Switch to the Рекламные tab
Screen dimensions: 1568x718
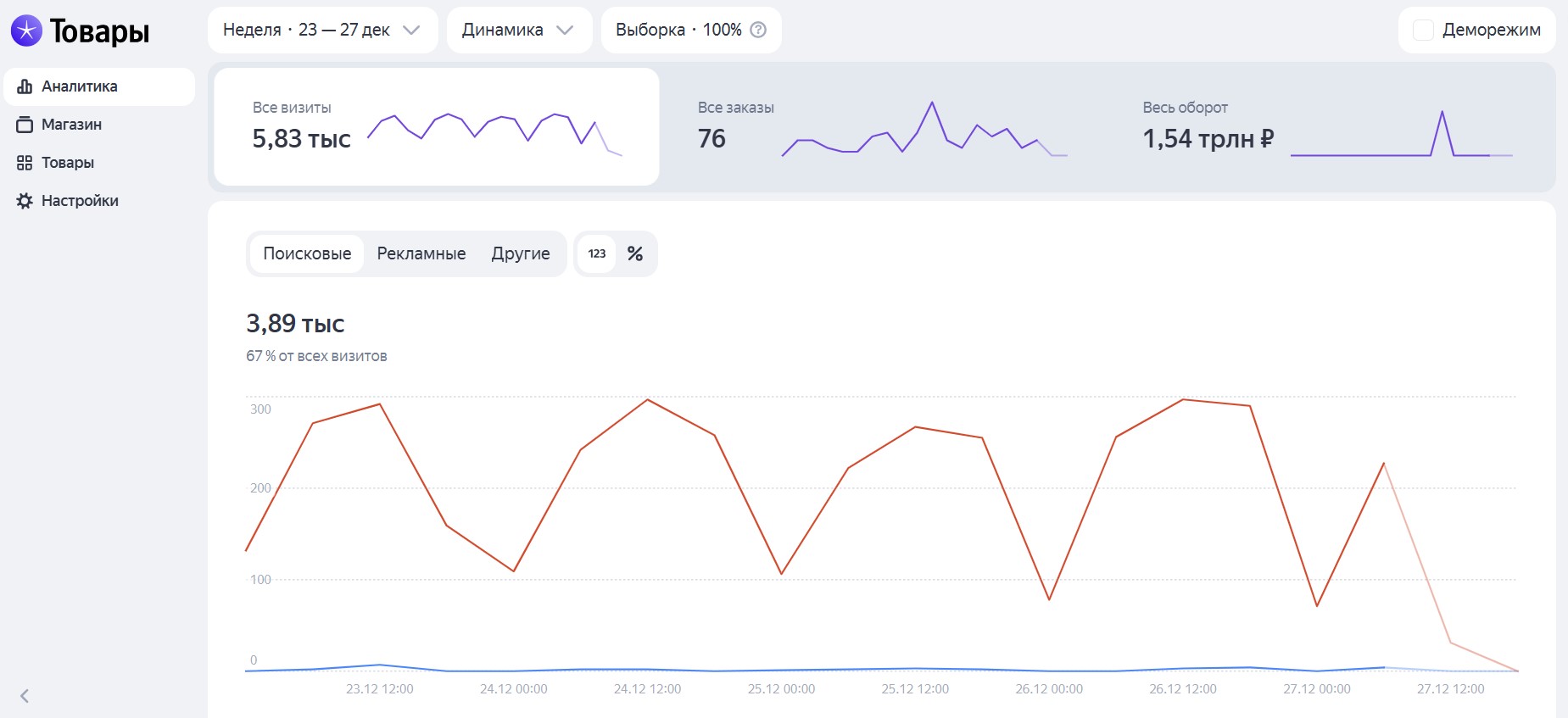[x=421, y=253]
